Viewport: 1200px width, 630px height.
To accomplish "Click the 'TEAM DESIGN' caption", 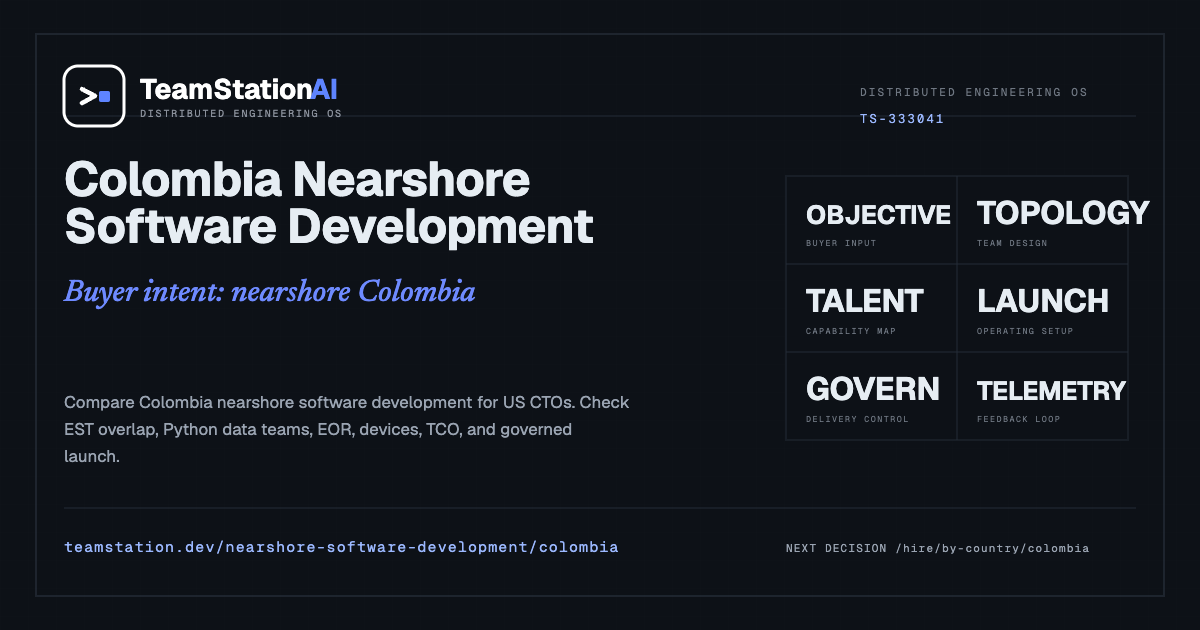I will coord(1012,243).
